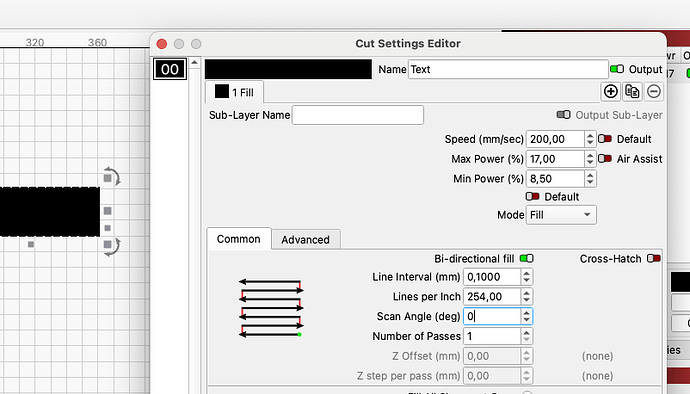Toggle the Output switch
This screenshot has height=394, width=690.
(617, 69)
